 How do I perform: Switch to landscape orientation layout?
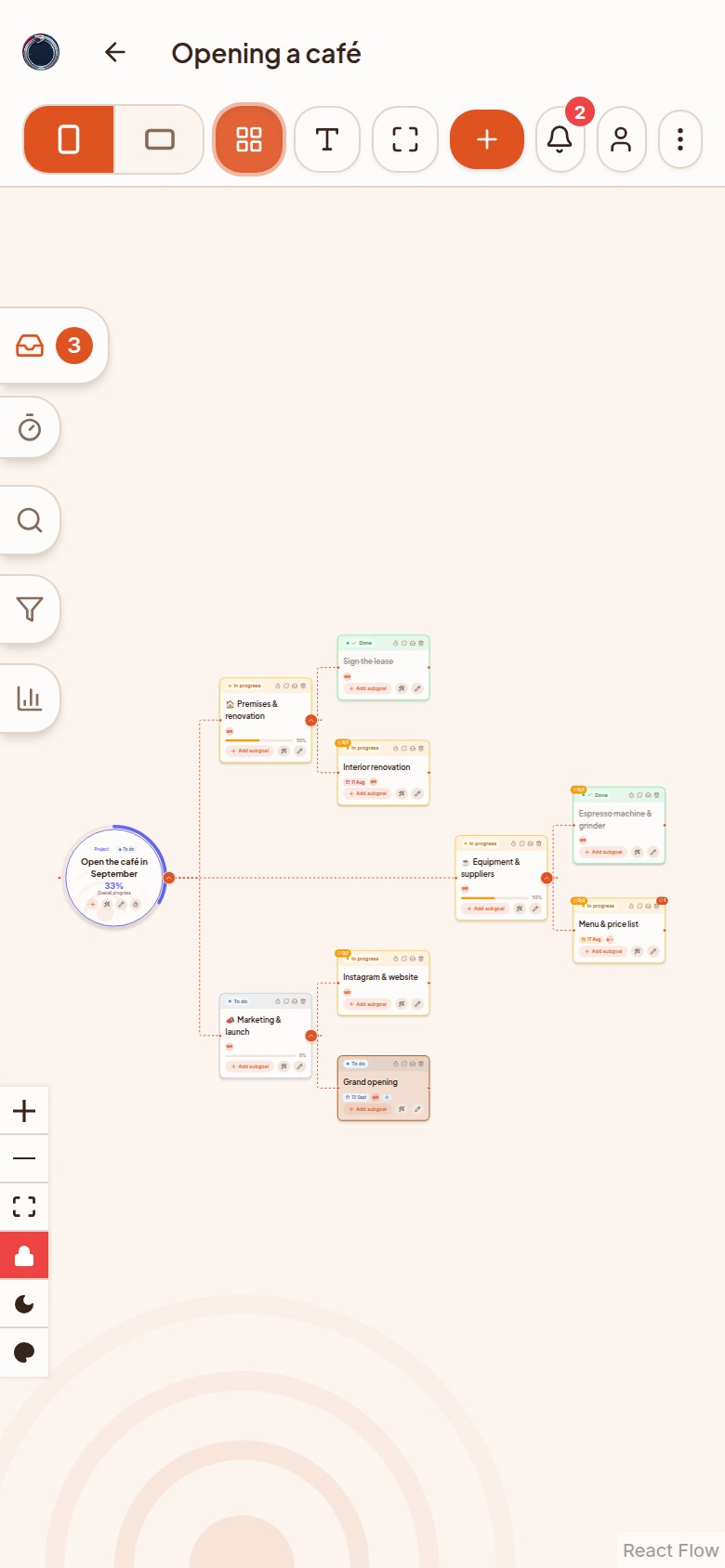tap(159, 139)
